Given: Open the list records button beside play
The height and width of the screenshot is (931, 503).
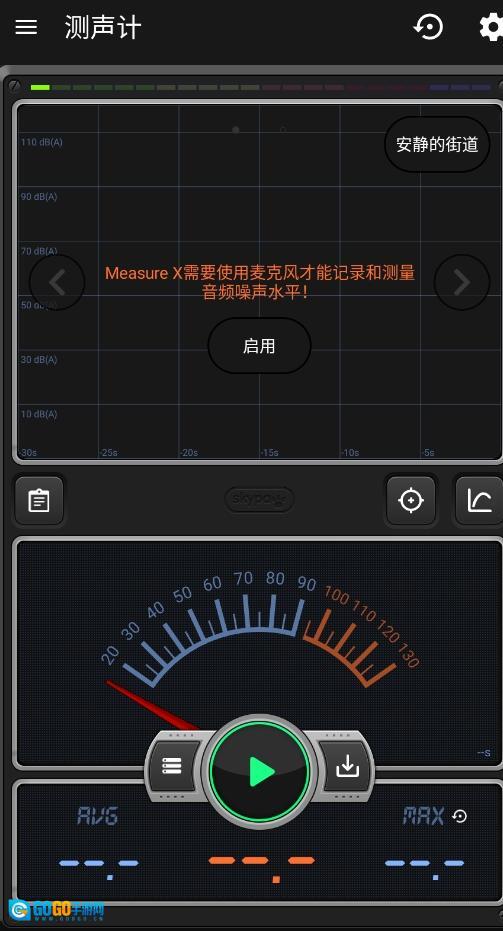Looking at the screenshot, I should click(173, 767).
